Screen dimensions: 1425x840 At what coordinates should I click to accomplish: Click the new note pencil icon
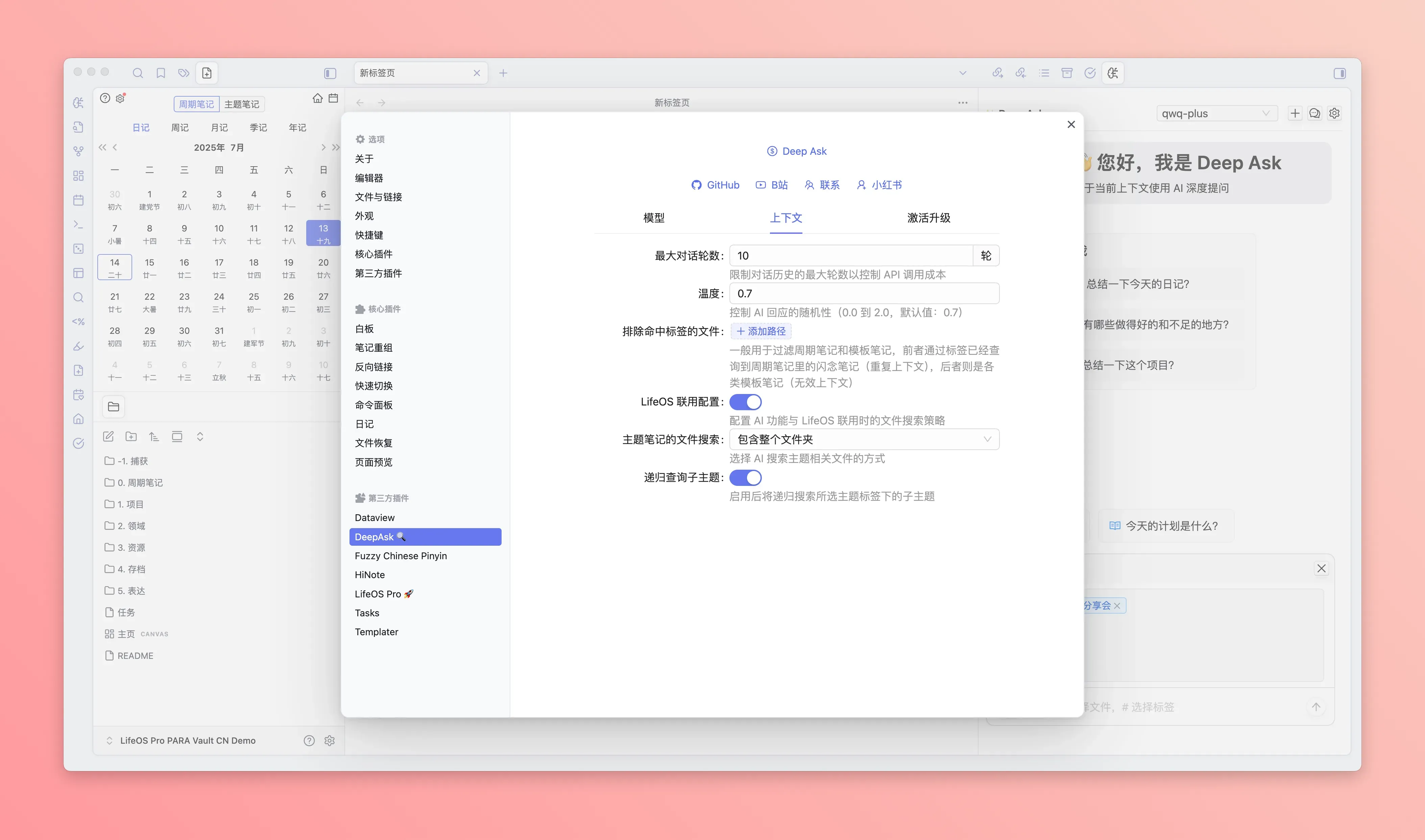point(108,437)
